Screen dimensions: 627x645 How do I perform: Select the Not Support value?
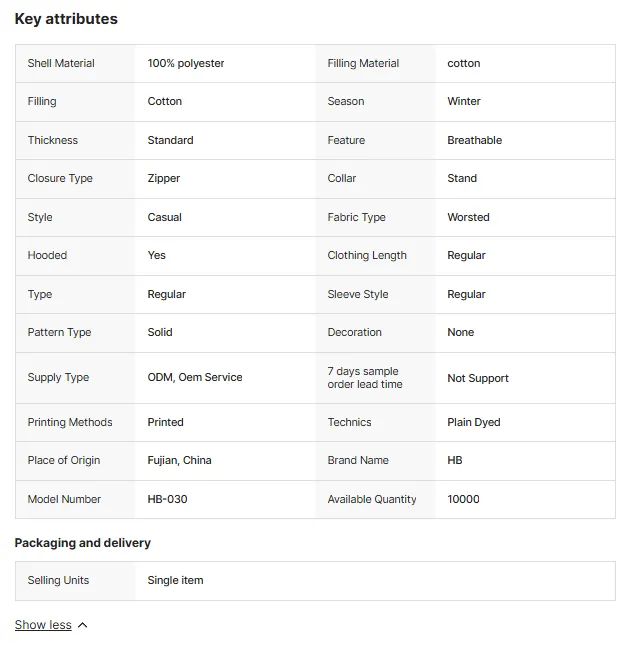tap(478, 378)
